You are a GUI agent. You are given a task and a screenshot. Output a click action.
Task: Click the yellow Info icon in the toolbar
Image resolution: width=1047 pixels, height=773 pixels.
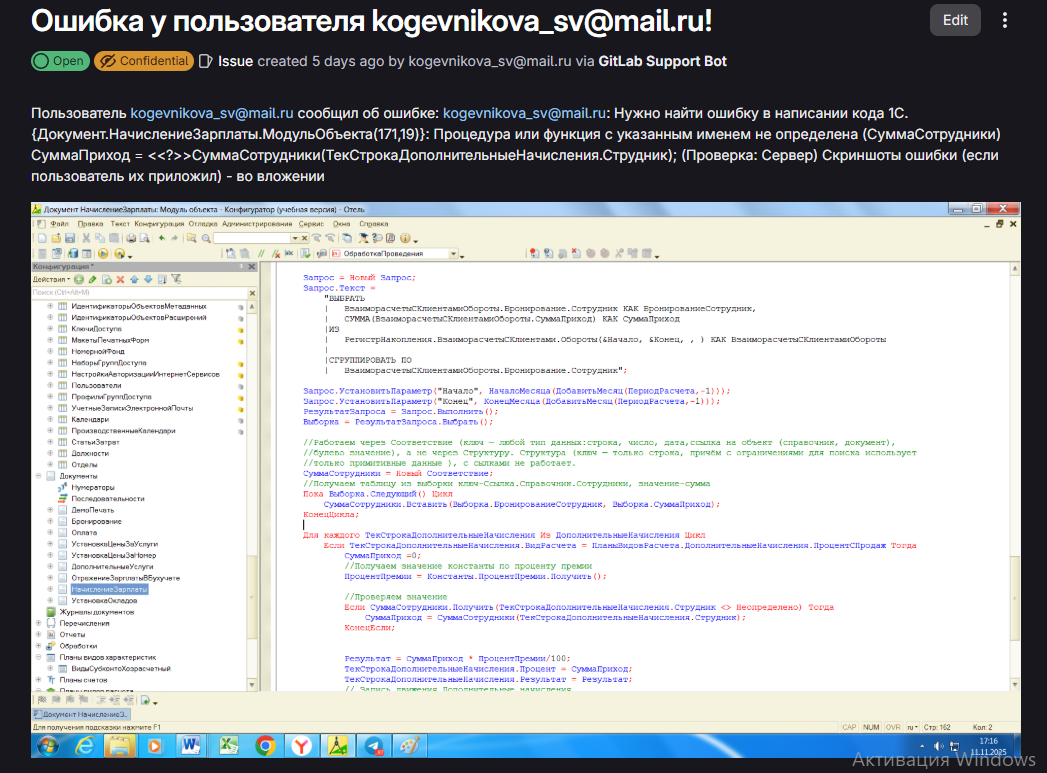point(405,238)
